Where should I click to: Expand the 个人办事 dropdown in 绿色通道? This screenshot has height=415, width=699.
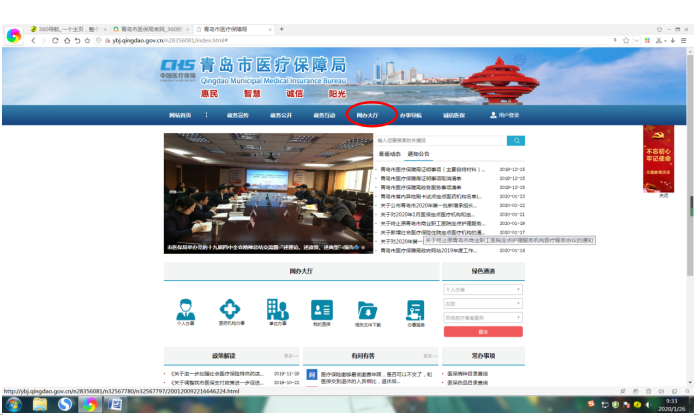[x=481, y=290]
